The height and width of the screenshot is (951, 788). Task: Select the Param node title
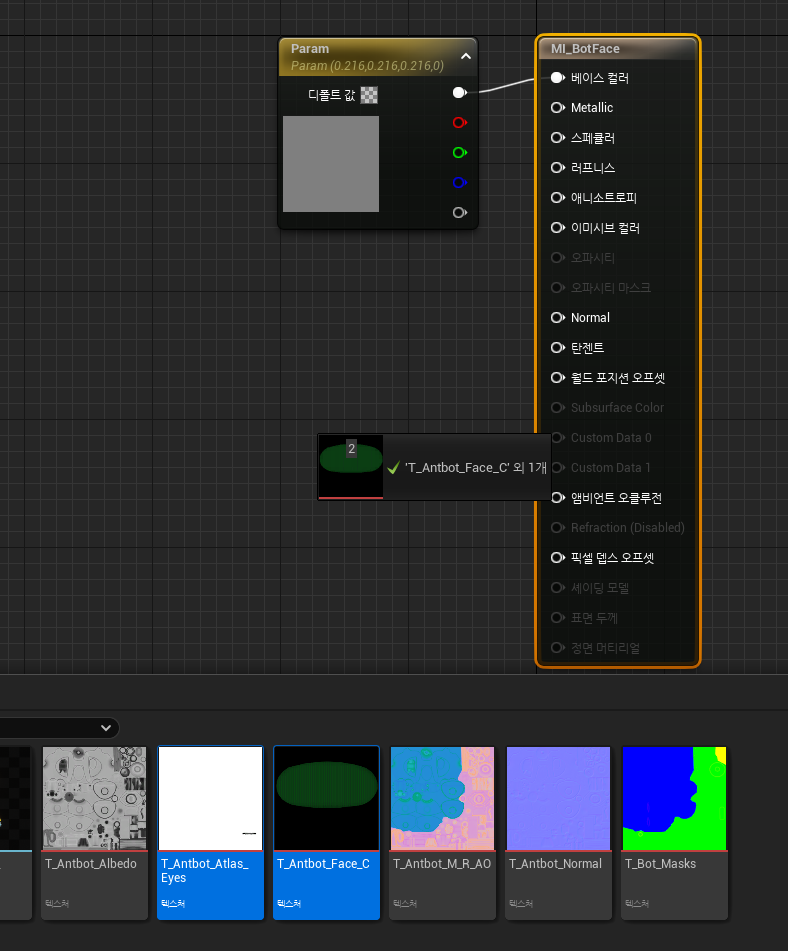[309, 49]
